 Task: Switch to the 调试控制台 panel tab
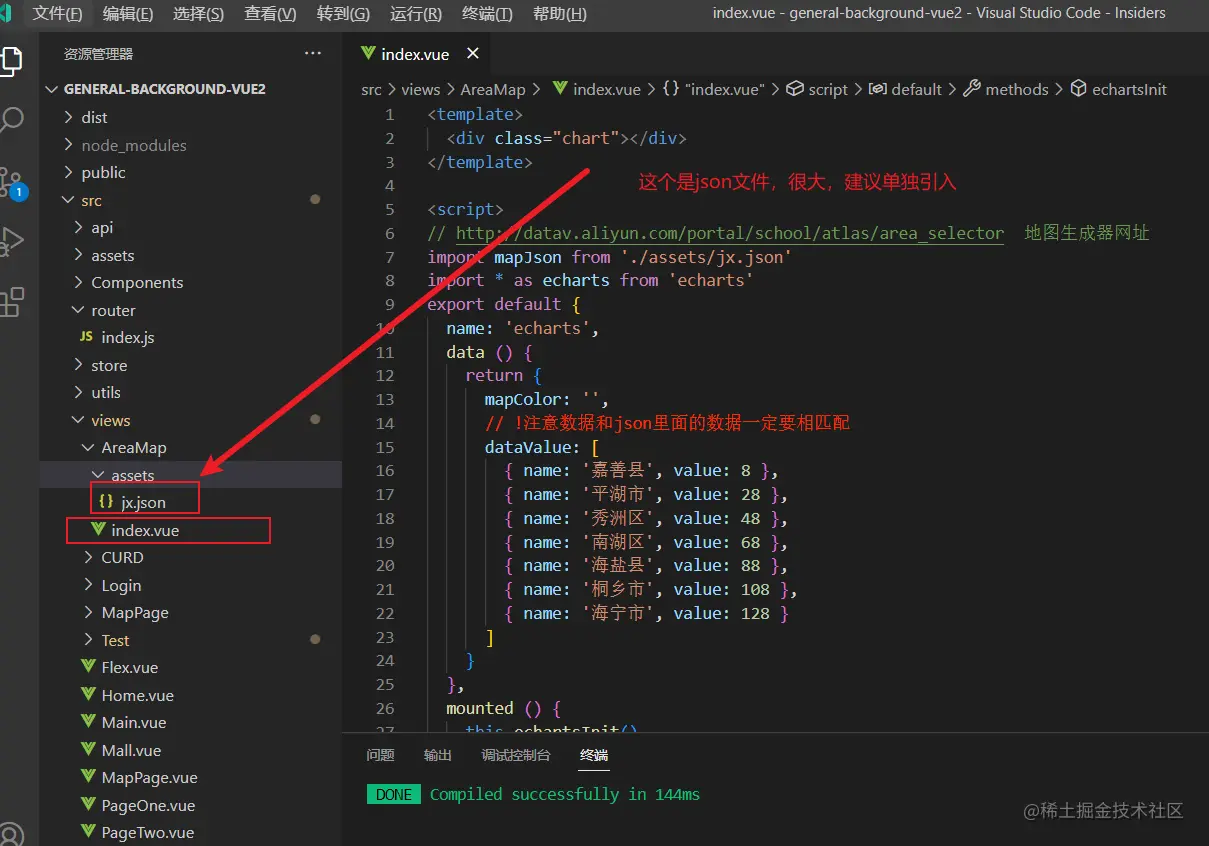[x=515, y=755]
